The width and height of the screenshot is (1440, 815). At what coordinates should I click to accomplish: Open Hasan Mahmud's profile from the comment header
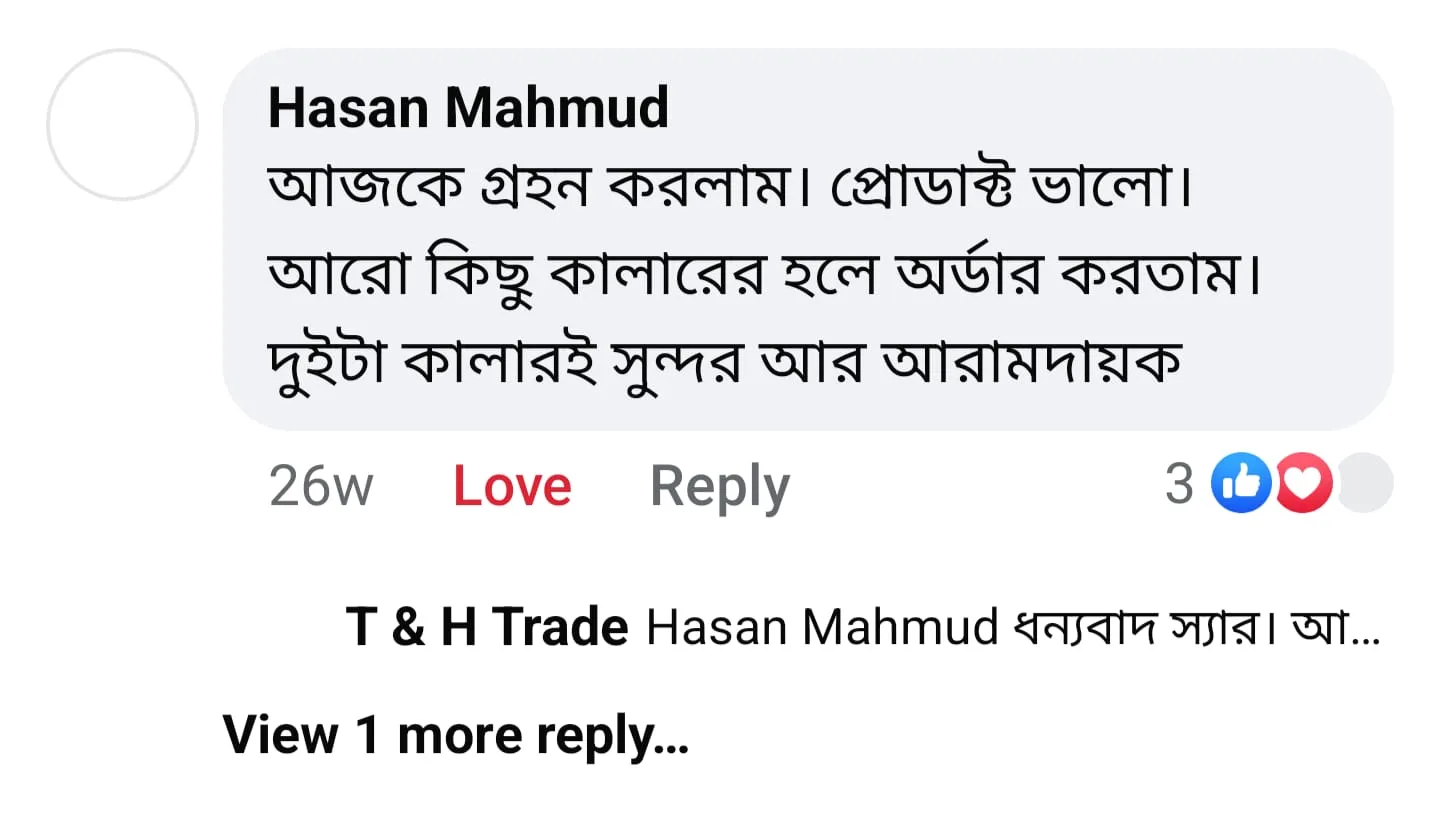point(468,107)
